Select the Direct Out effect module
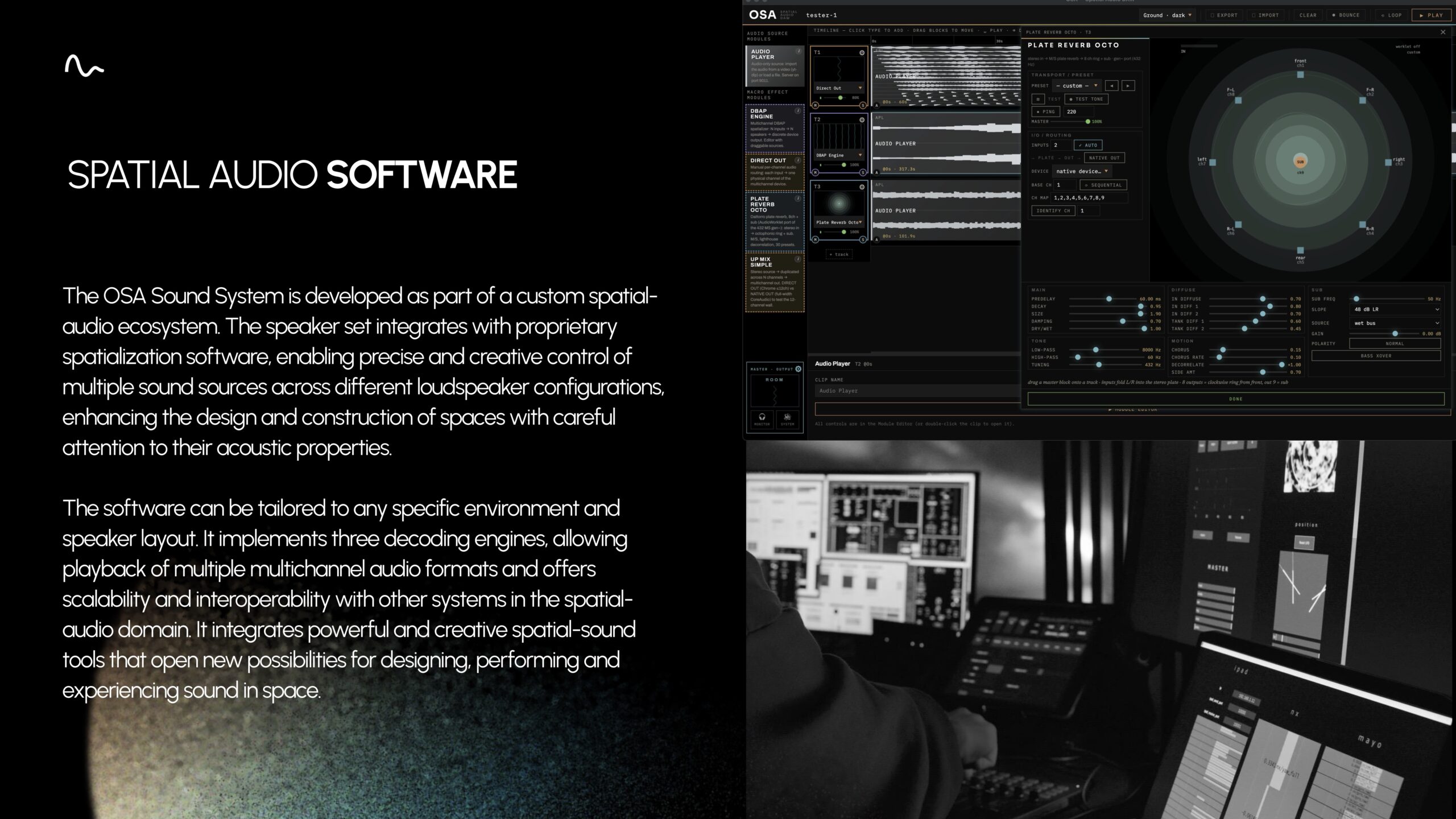 (x=775, y=172)
